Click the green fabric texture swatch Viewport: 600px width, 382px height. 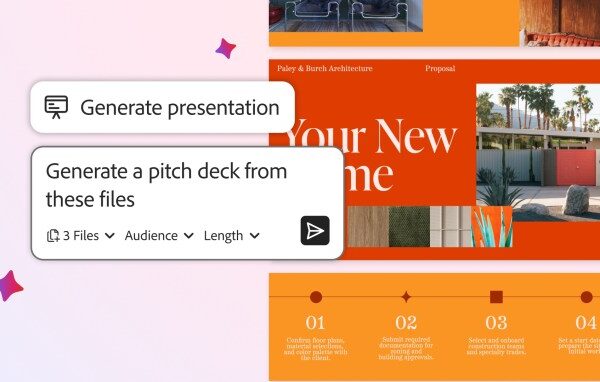[x=409, y=227]
